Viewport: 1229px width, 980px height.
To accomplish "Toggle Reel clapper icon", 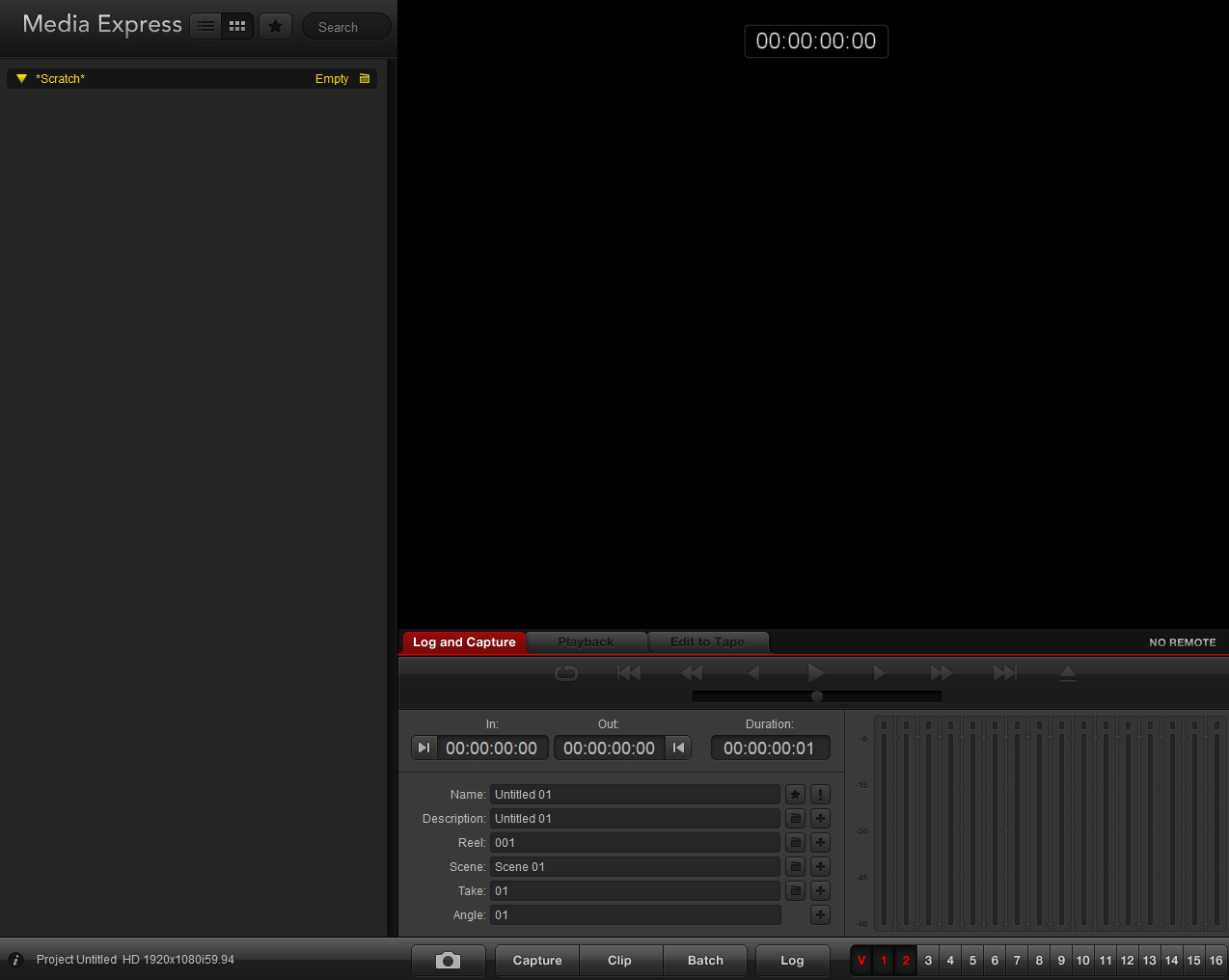I will (796, 843).
